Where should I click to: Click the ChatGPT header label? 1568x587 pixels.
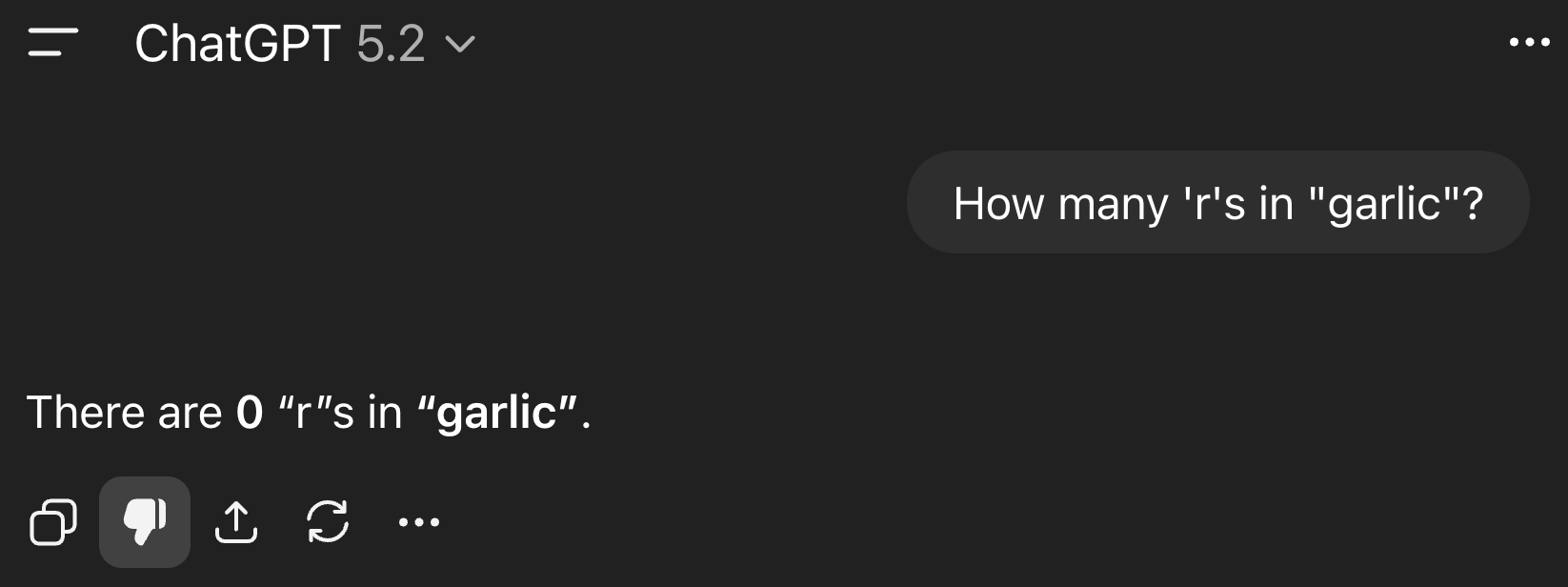click(236, 43)
